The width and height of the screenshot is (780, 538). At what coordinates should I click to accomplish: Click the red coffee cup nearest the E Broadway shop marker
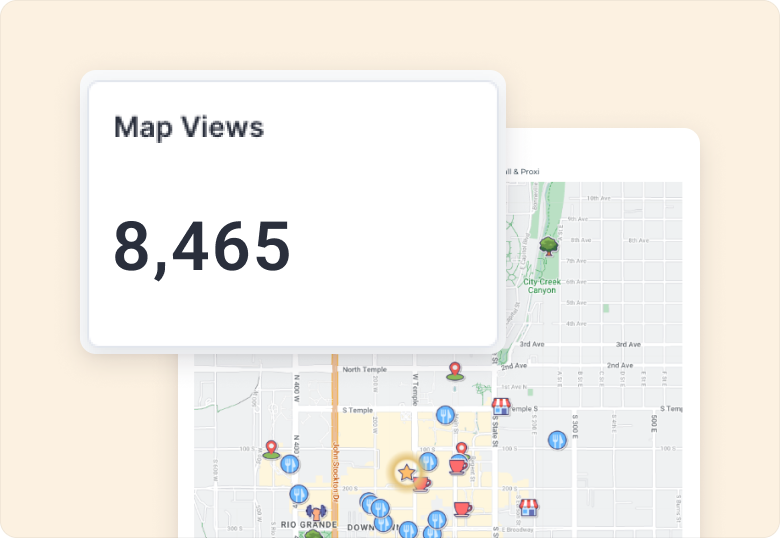(x=463, y=509)
